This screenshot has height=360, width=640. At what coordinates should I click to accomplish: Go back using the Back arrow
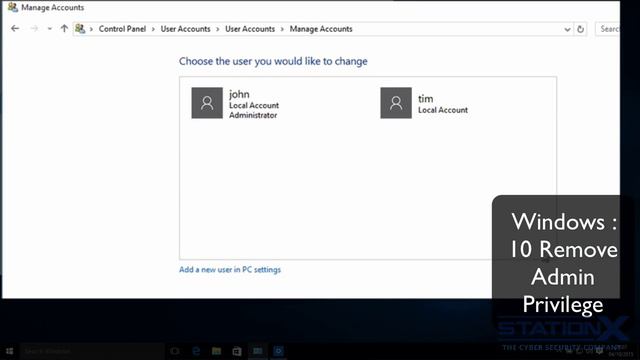click(15, 29)
